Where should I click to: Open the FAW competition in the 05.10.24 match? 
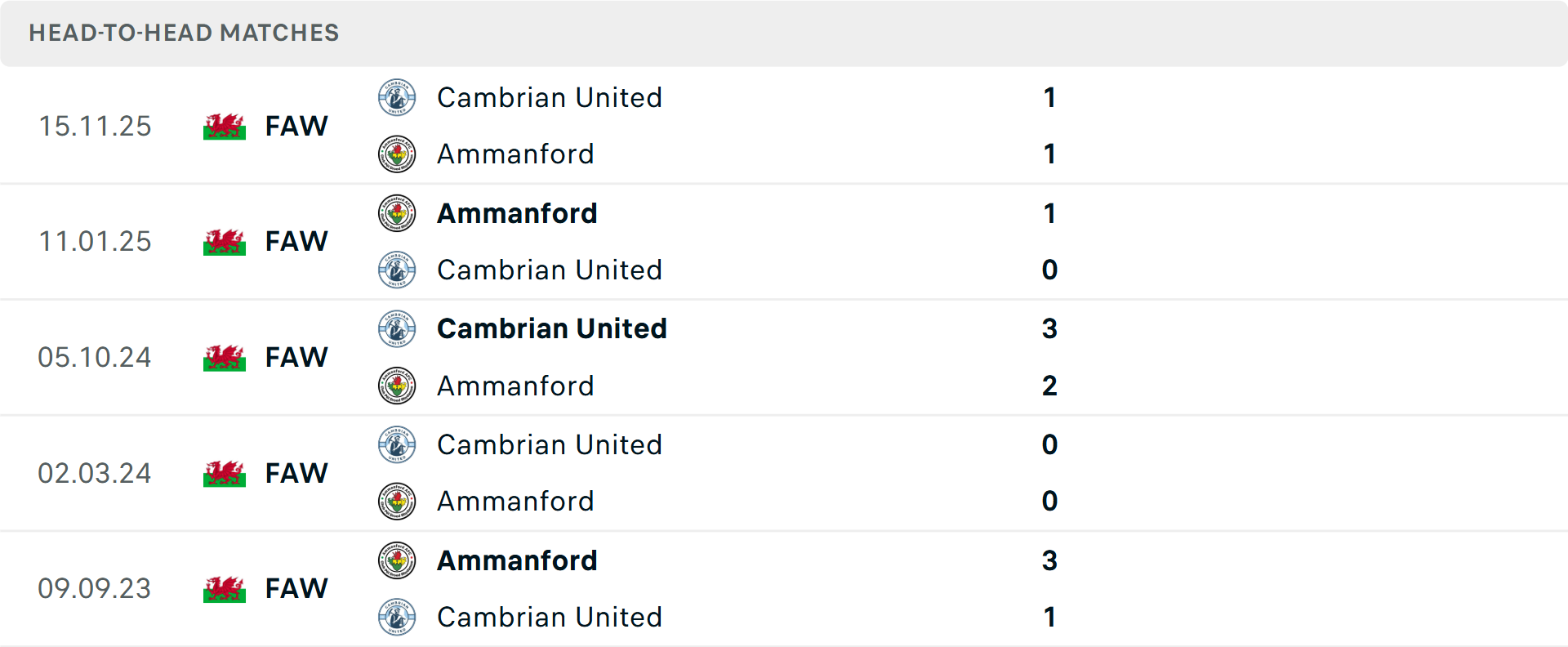pyautogui.click(x=296, y=357)
